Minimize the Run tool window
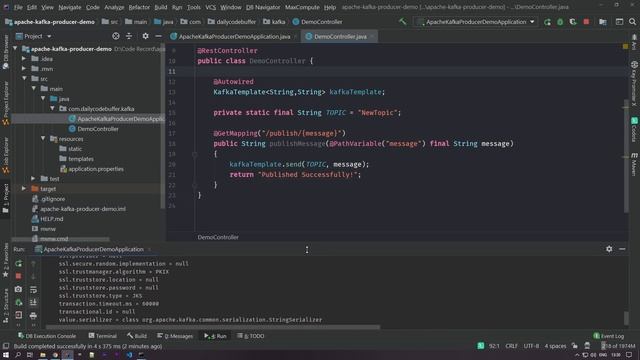The image size is (640, 360). 622,249
